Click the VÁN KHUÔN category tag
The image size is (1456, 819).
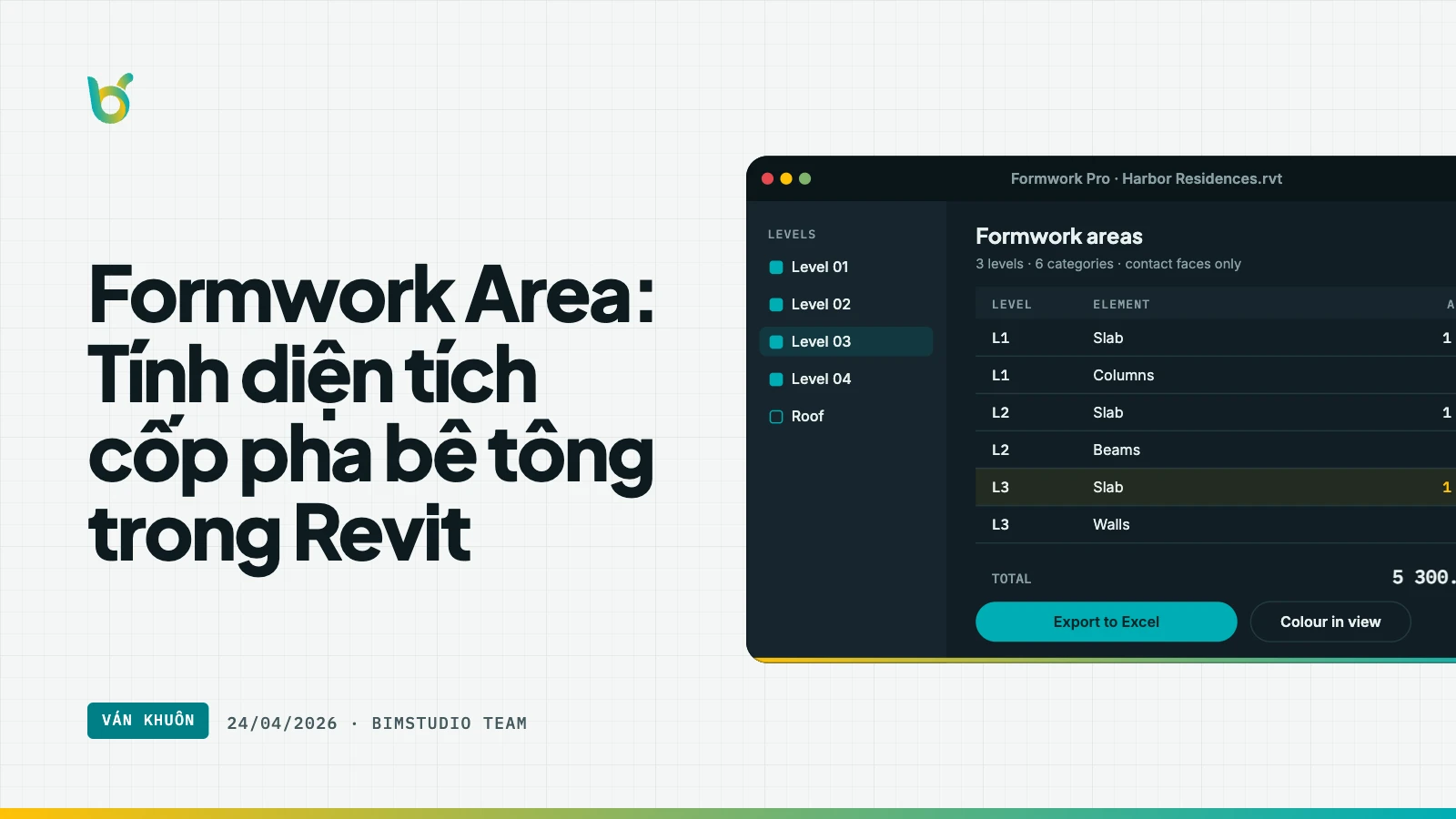(147, 721)
